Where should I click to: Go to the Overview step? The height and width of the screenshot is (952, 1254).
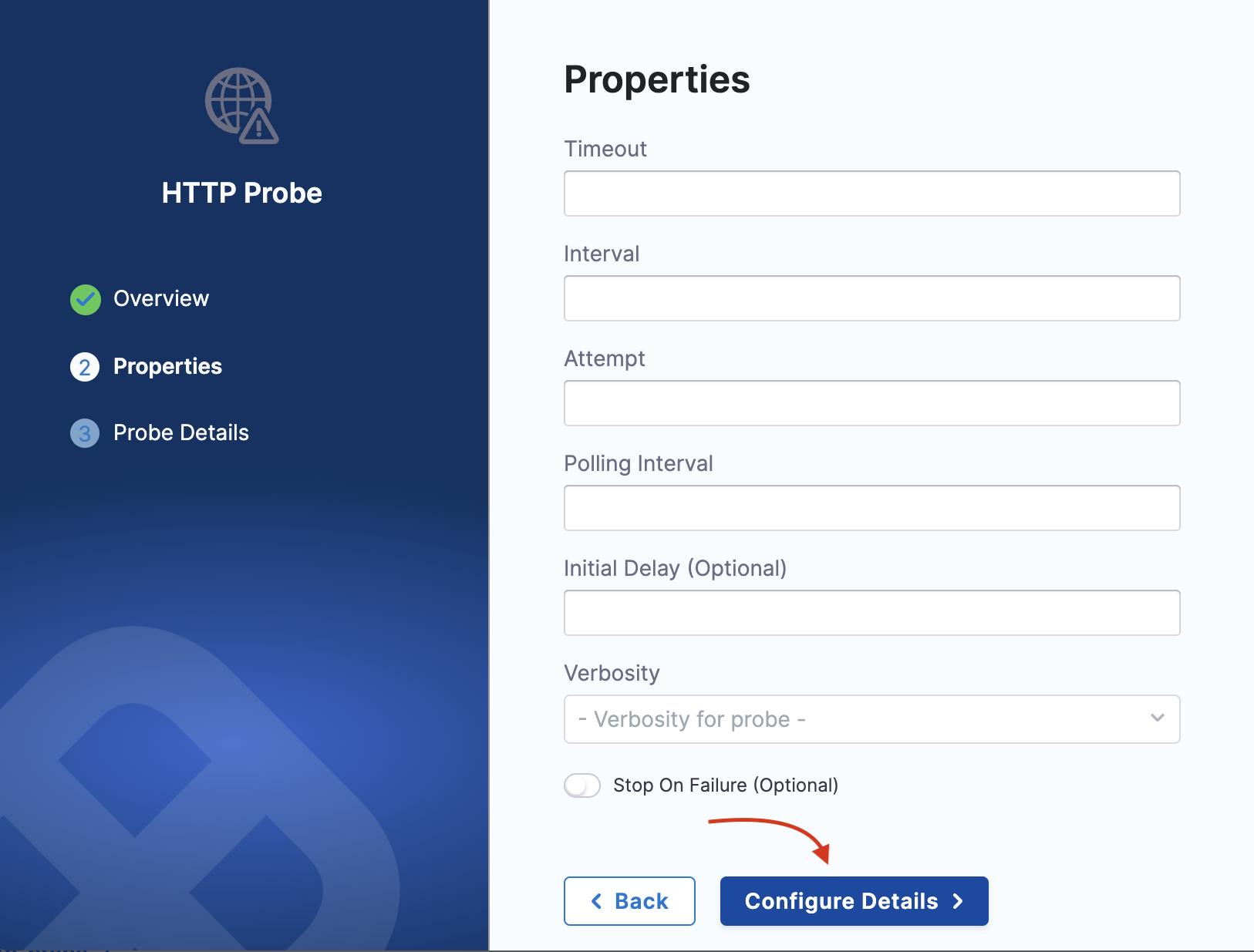click(161, 299)
